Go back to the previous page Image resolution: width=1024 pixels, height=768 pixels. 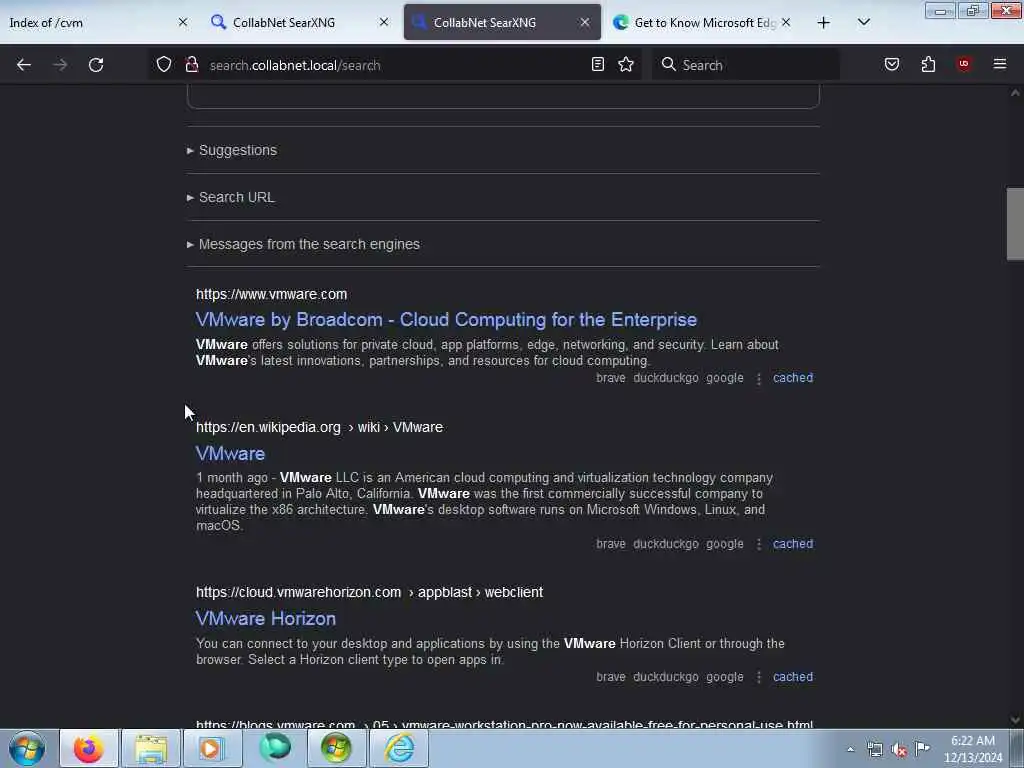[x=24, y=65]
